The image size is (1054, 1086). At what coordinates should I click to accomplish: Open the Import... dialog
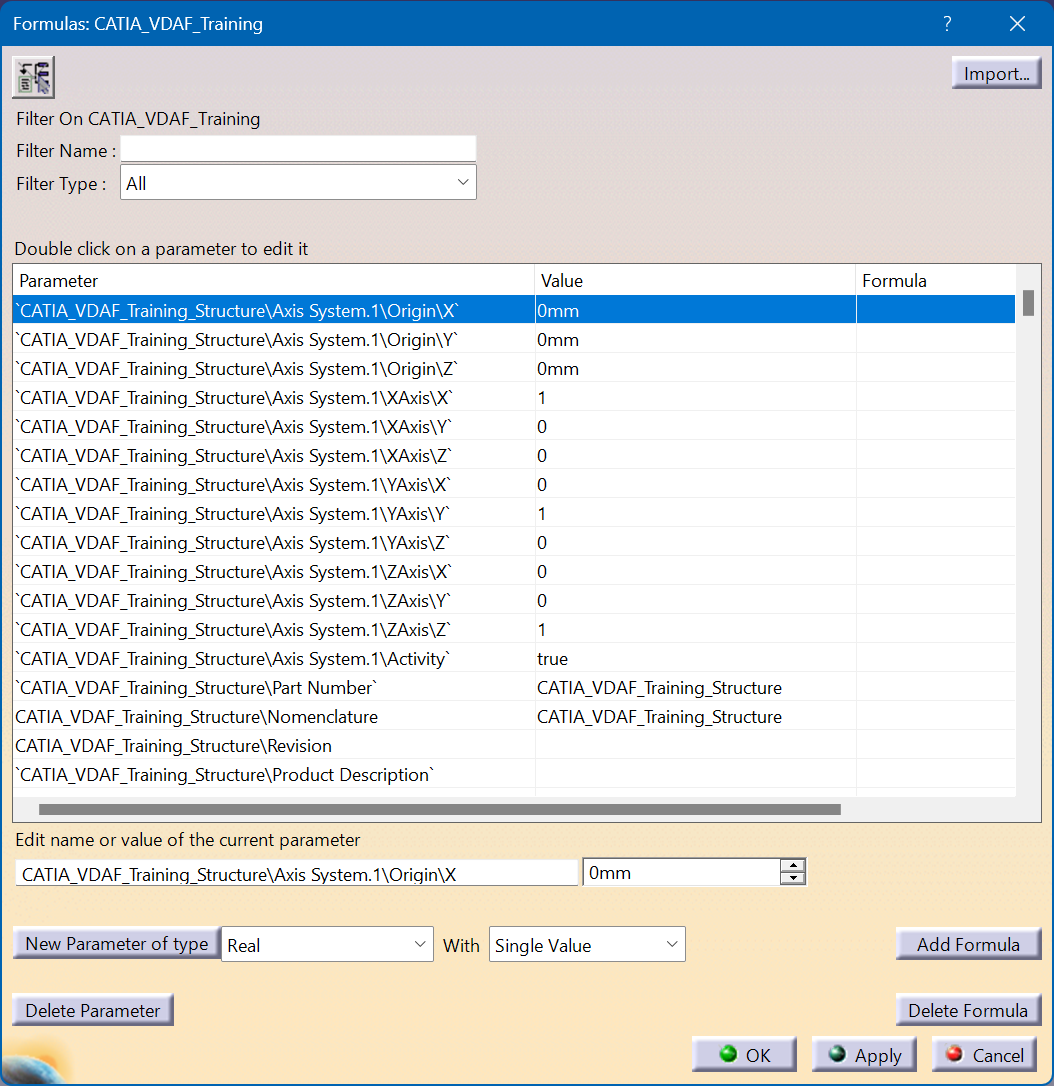pos(996,73)
